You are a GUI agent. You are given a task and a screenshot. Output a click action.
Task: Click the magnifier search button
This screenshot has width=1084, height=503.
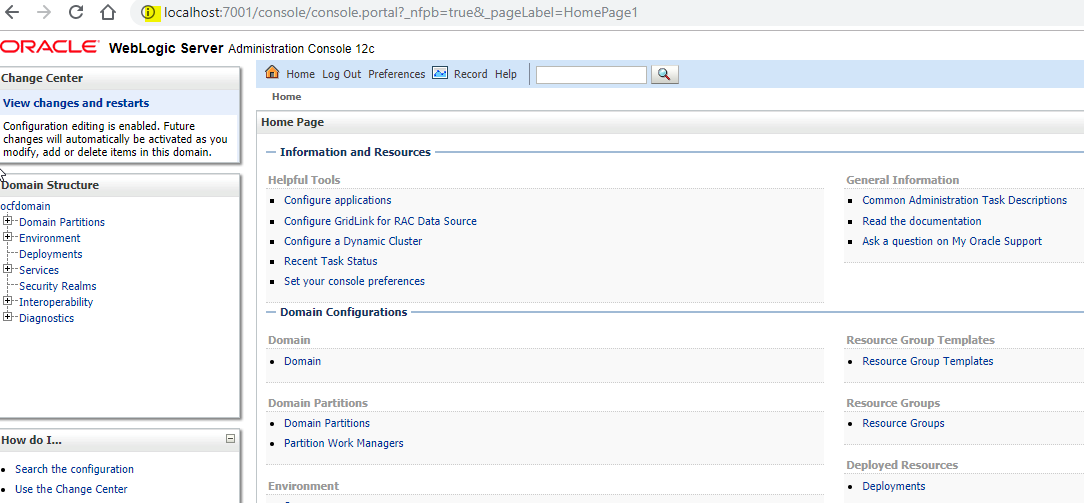665,74
